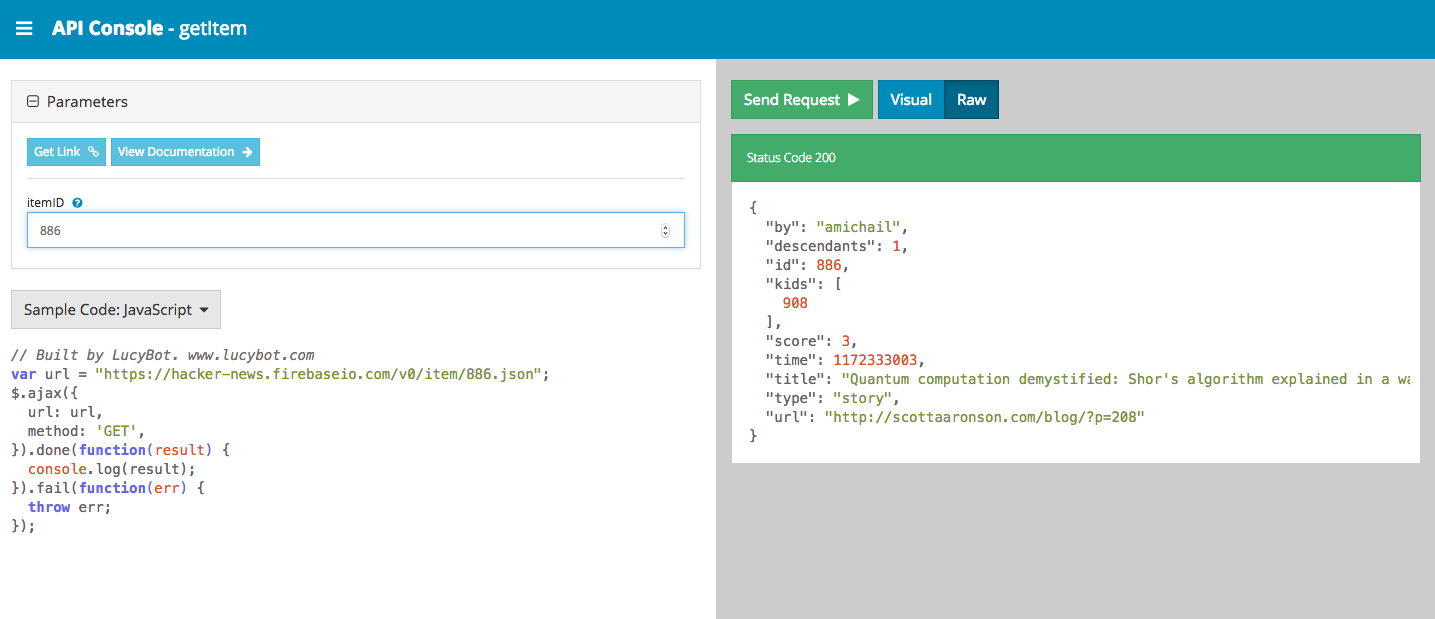Open the Sample Code language dropdown
The image size is (1435, 619).
click(115, 309)
